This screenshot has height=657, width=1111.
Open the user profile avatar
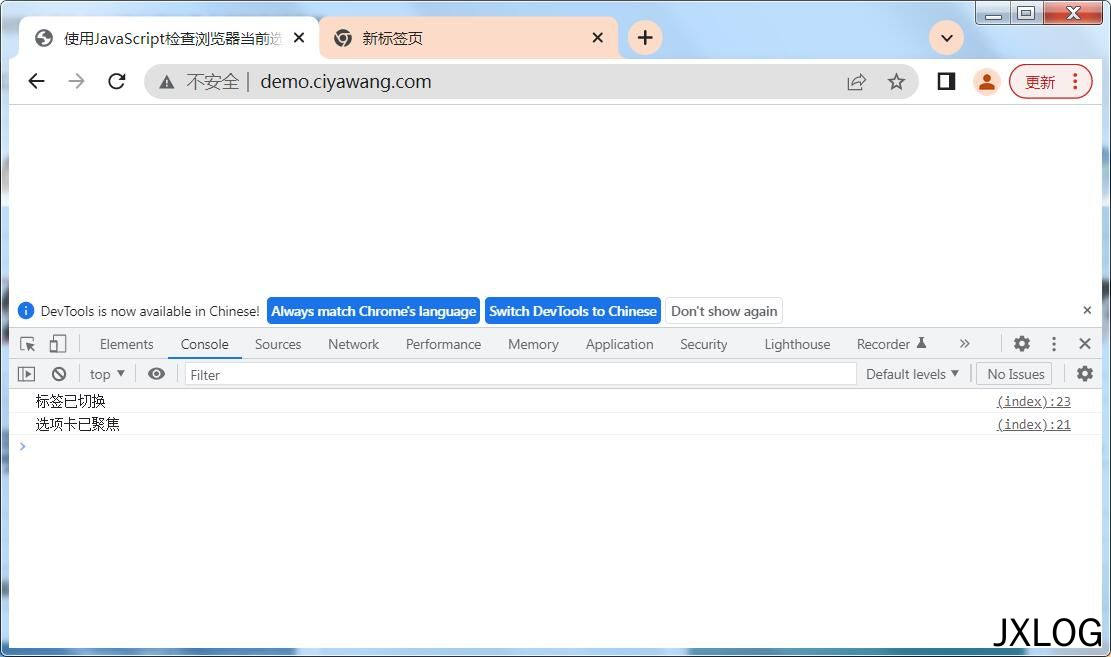click(x=986, y=82)
